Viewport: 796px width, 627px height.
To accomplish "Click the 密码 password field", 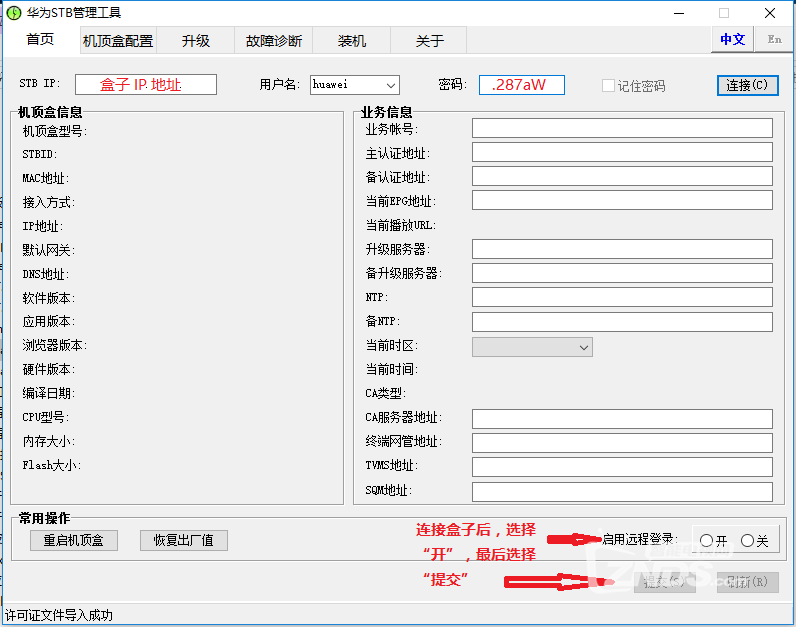I will [521, 85].
